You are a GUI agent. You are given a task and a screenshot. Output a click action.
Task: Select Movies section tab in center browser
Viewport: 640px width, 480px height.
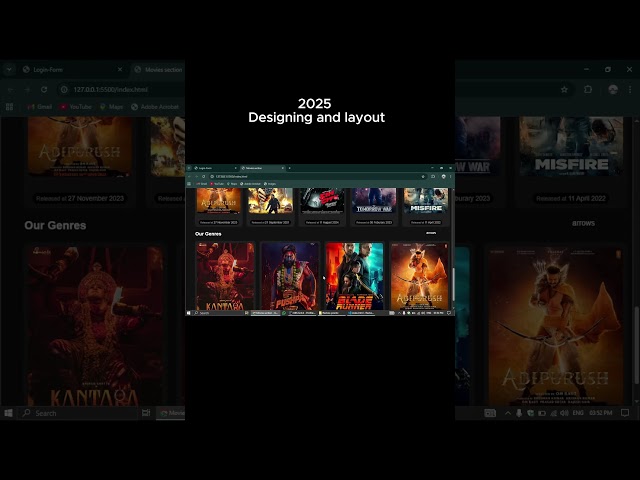click(262, 168)
